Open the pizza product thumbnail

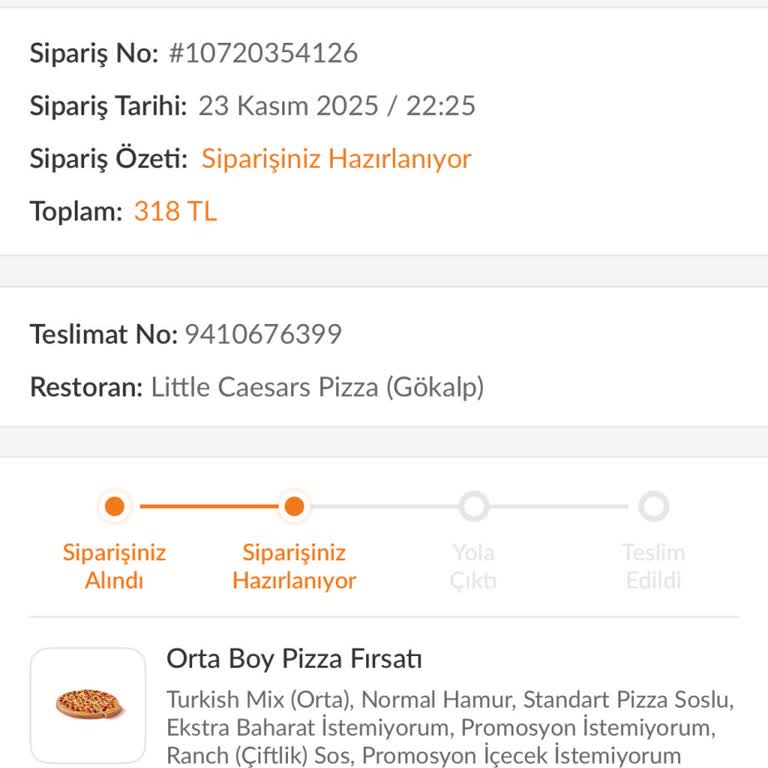click(88, 705)
